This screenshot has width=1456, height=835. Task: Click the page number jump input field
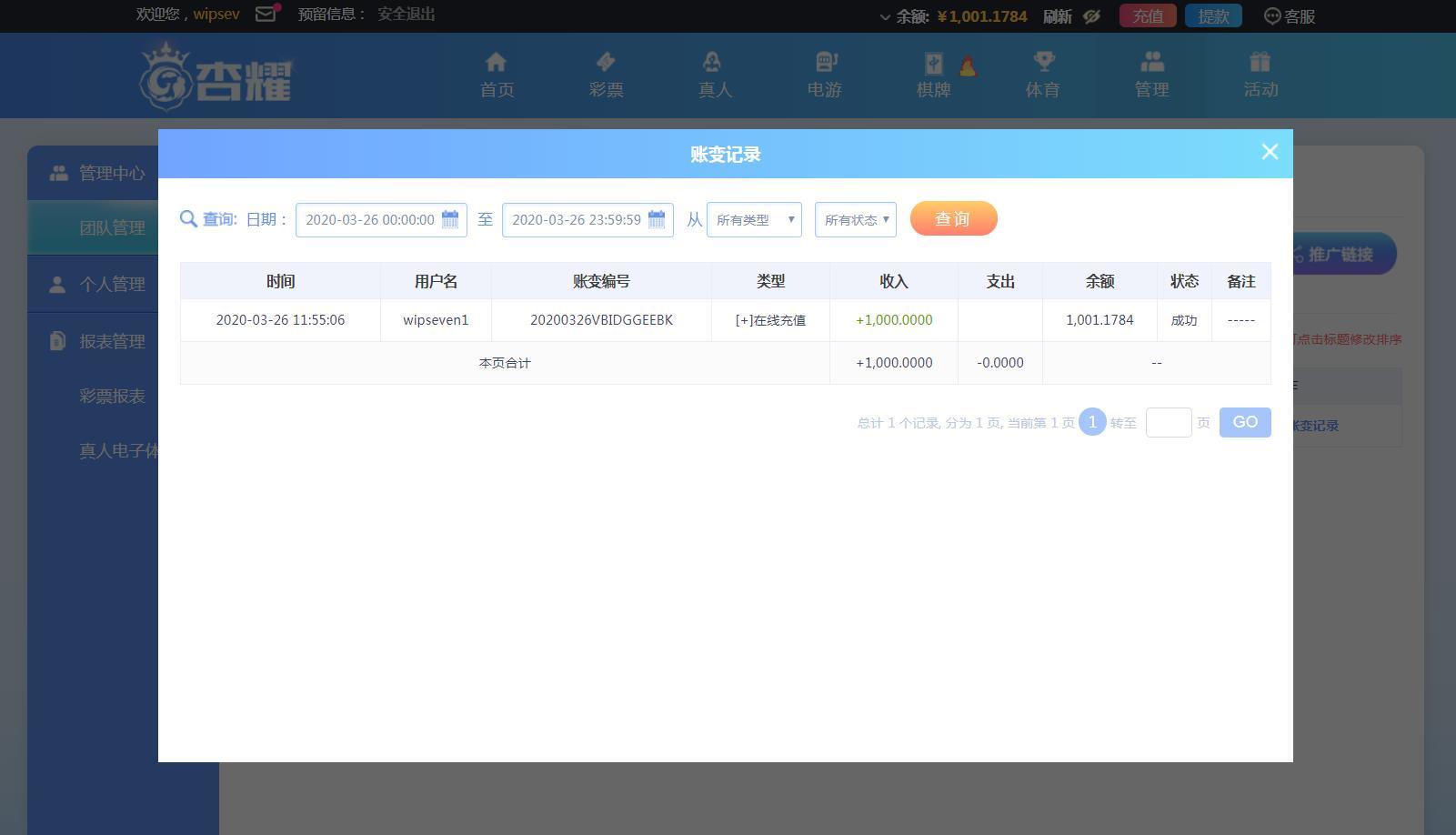[x=1169, y=423]
